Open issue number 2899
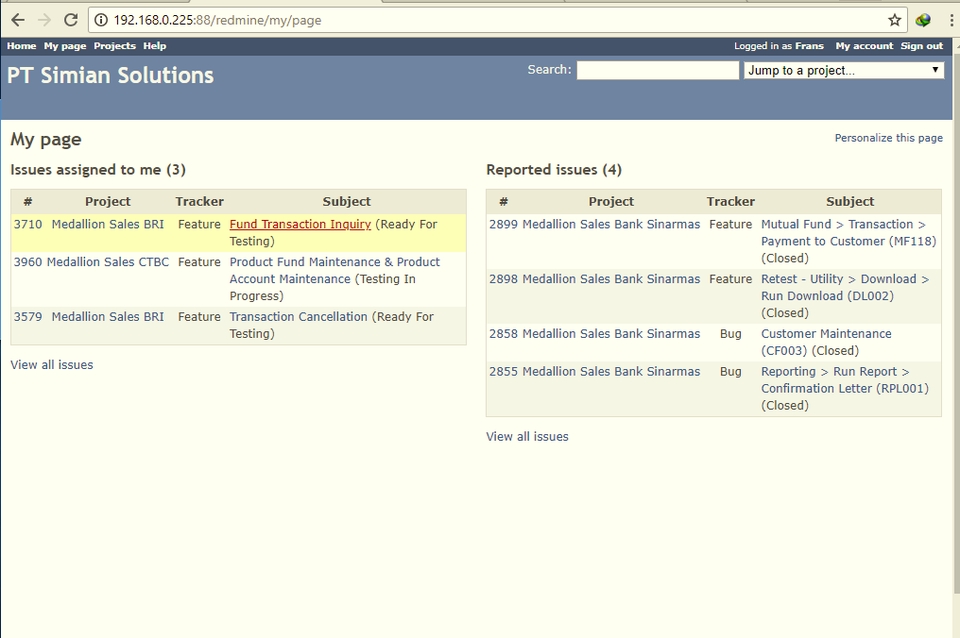The width and height of the screenshot is (960, 638). (x=503, y=224)
